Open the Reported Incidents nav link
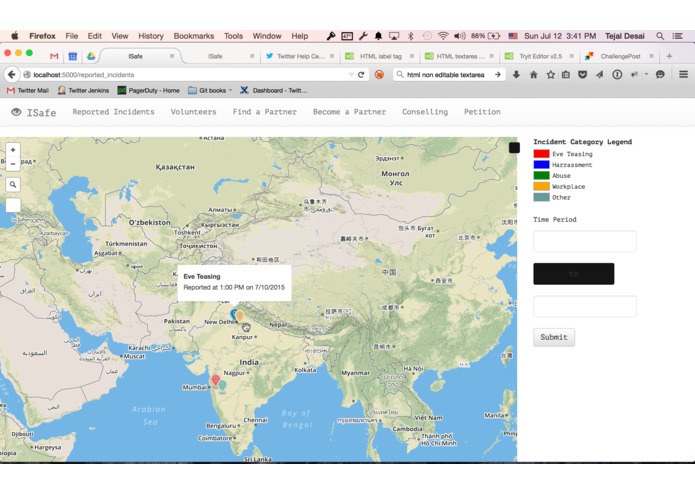 113,112
